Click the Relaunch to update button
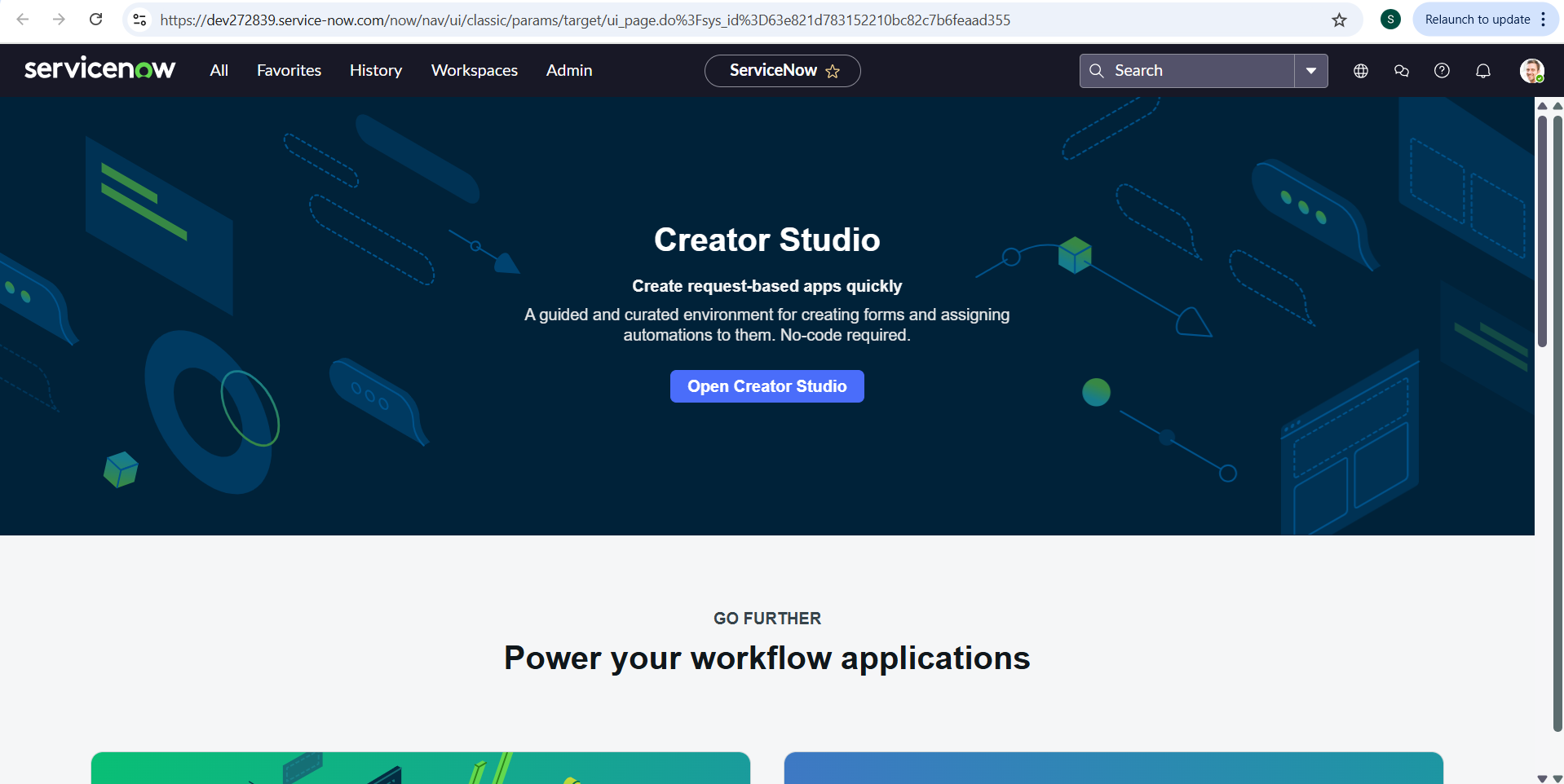Screen dimensions: 1564x784 (x=1477, y=20)
